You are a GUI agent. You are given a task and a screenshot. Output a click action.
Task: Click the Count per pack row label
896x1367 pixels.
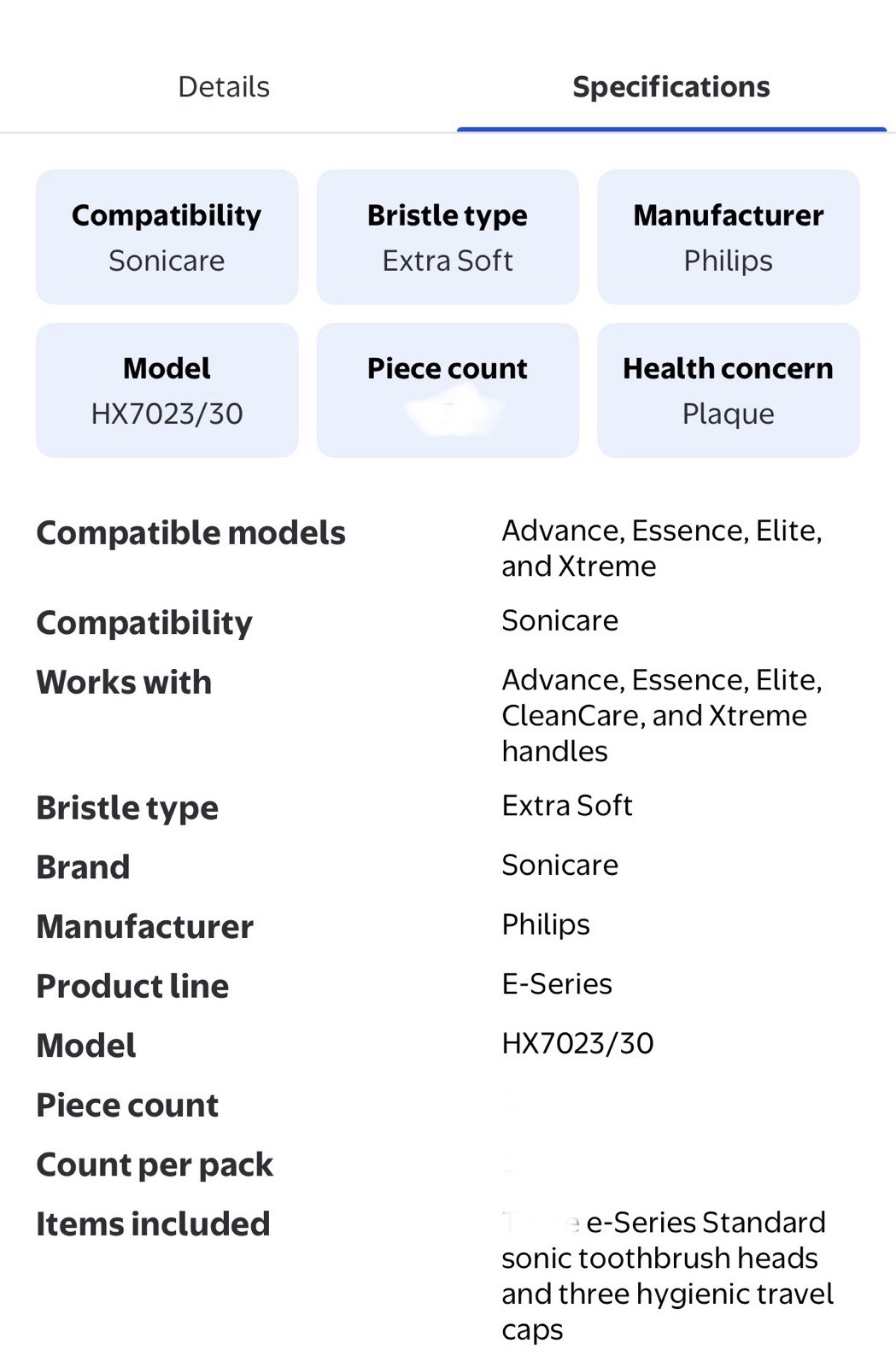click(155, 1165)
